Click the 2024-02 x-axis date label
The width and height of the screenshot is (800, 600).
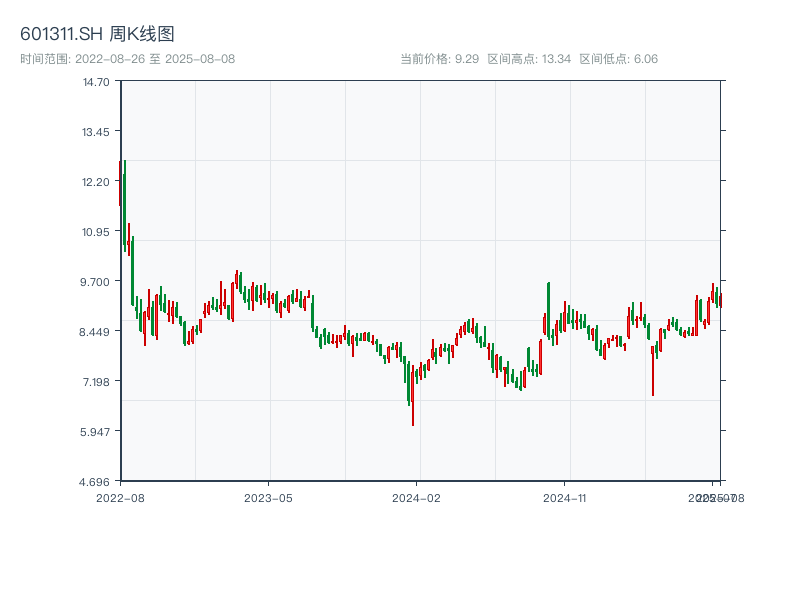(x=417, y=497)
